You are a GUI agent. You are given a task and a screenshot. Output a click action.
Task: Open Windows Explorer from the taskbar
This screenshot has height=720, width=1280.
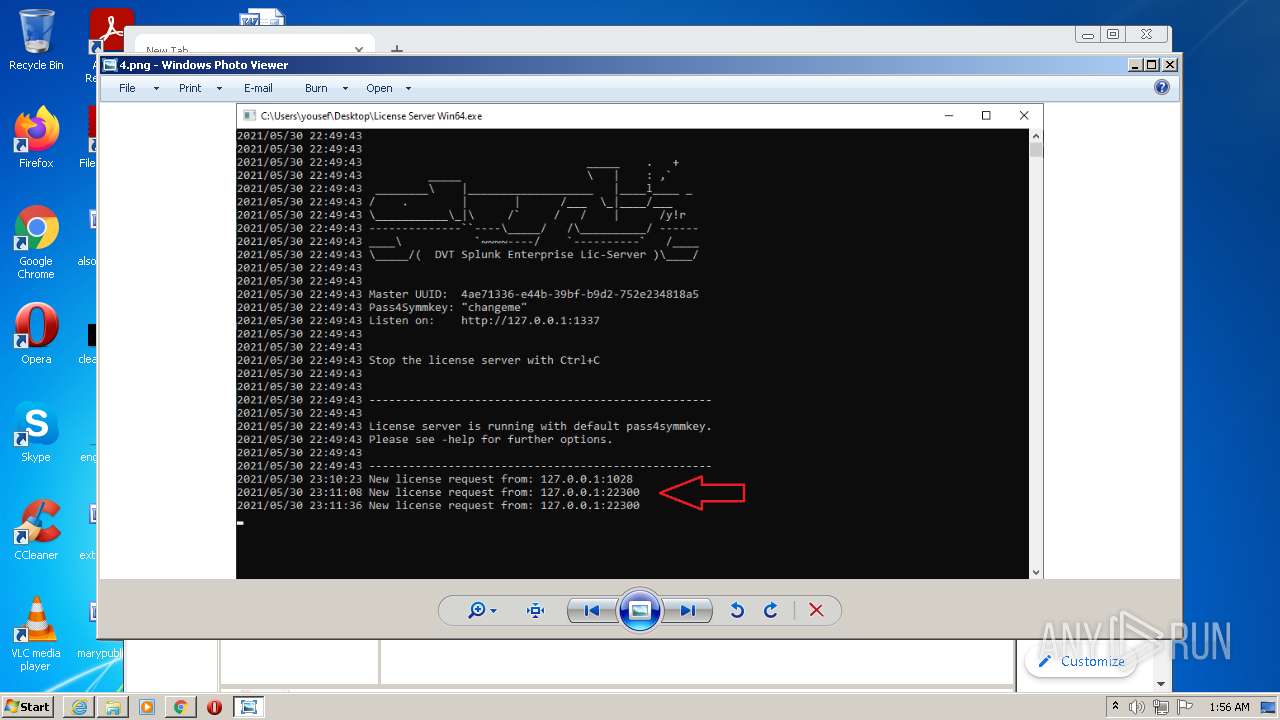113,707
